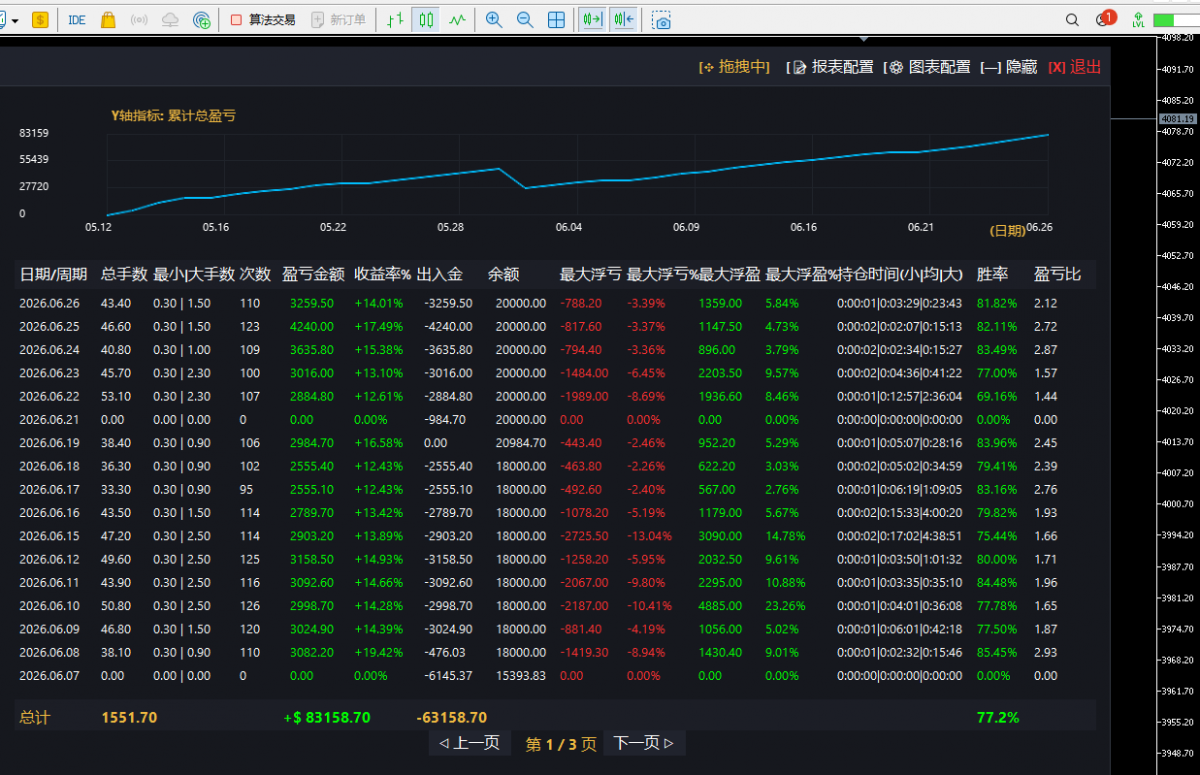Go to 下一页 next page
Viewport: 1200px width, 775px height.
coord(644,743)
